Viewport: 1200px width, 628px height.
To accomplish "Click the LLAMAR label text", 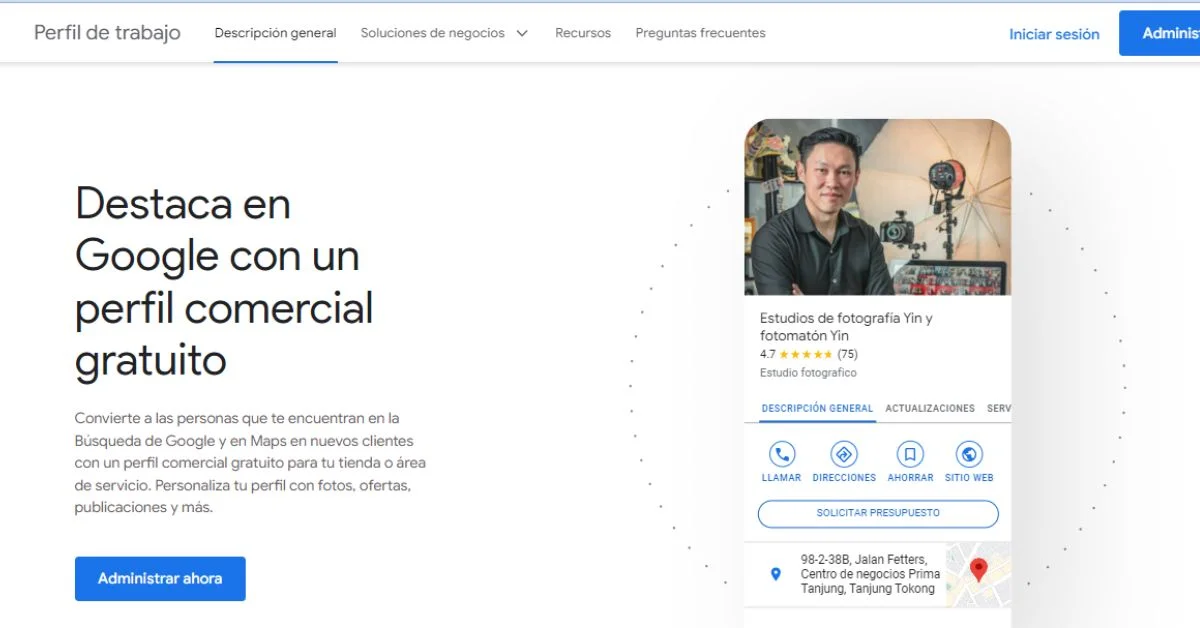I will pyautogui.click(x=781, y=478).
